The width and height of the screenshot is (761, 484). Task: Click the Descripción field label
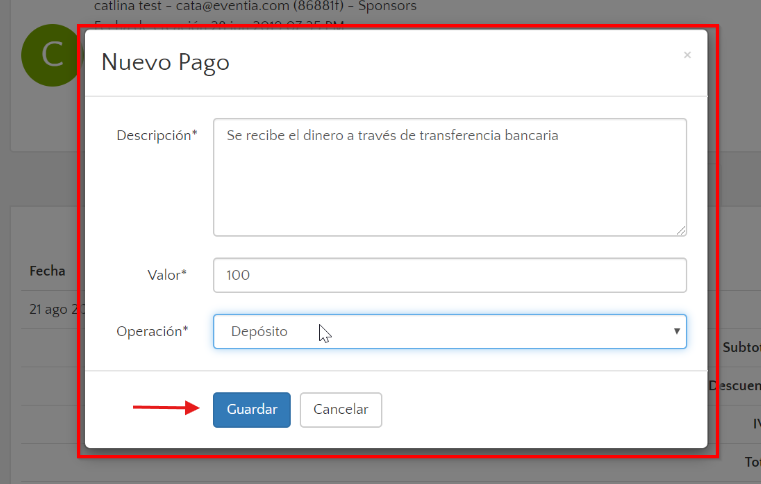click(x=156, y=135)
